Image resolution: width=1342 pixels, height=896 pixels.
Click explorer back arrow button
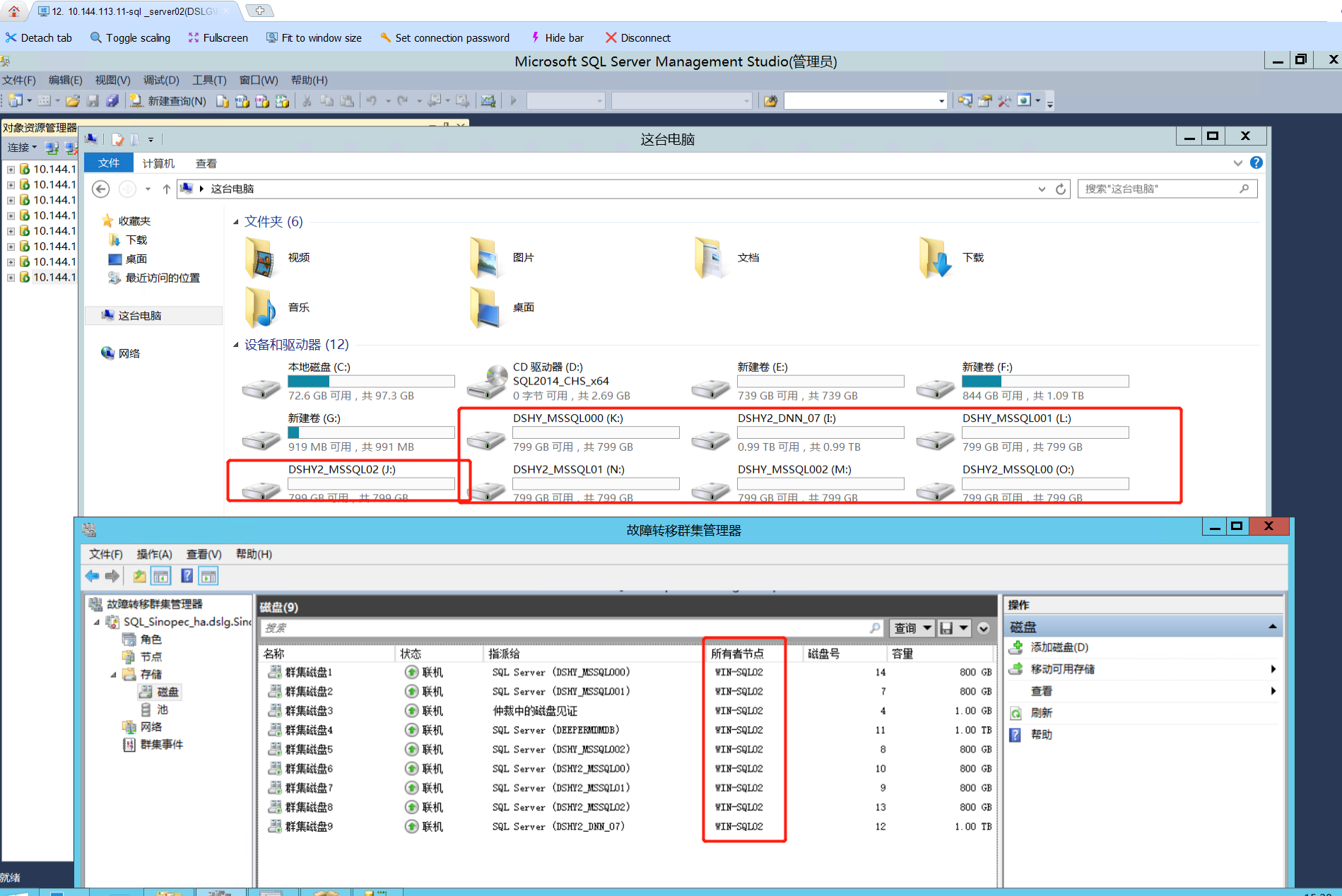click(101, 189)
